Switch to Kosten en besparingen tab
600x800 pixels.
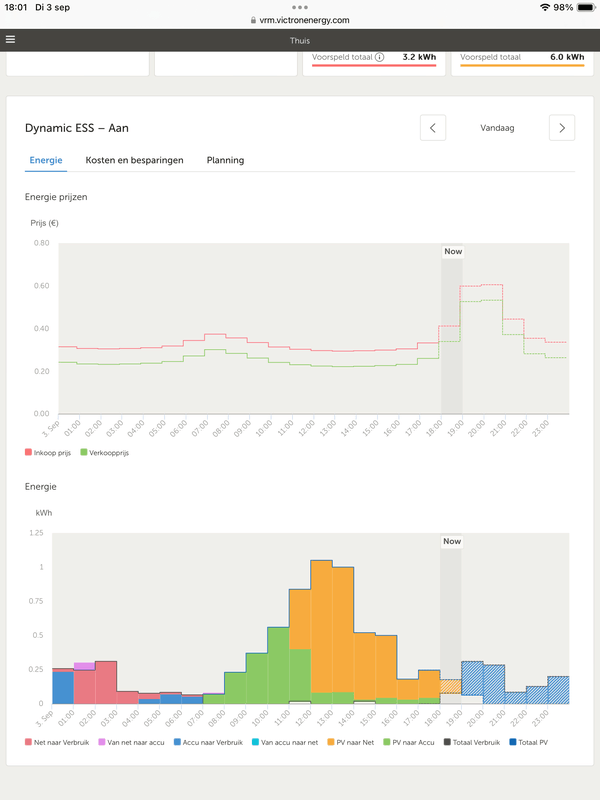(x=134, y=160)
